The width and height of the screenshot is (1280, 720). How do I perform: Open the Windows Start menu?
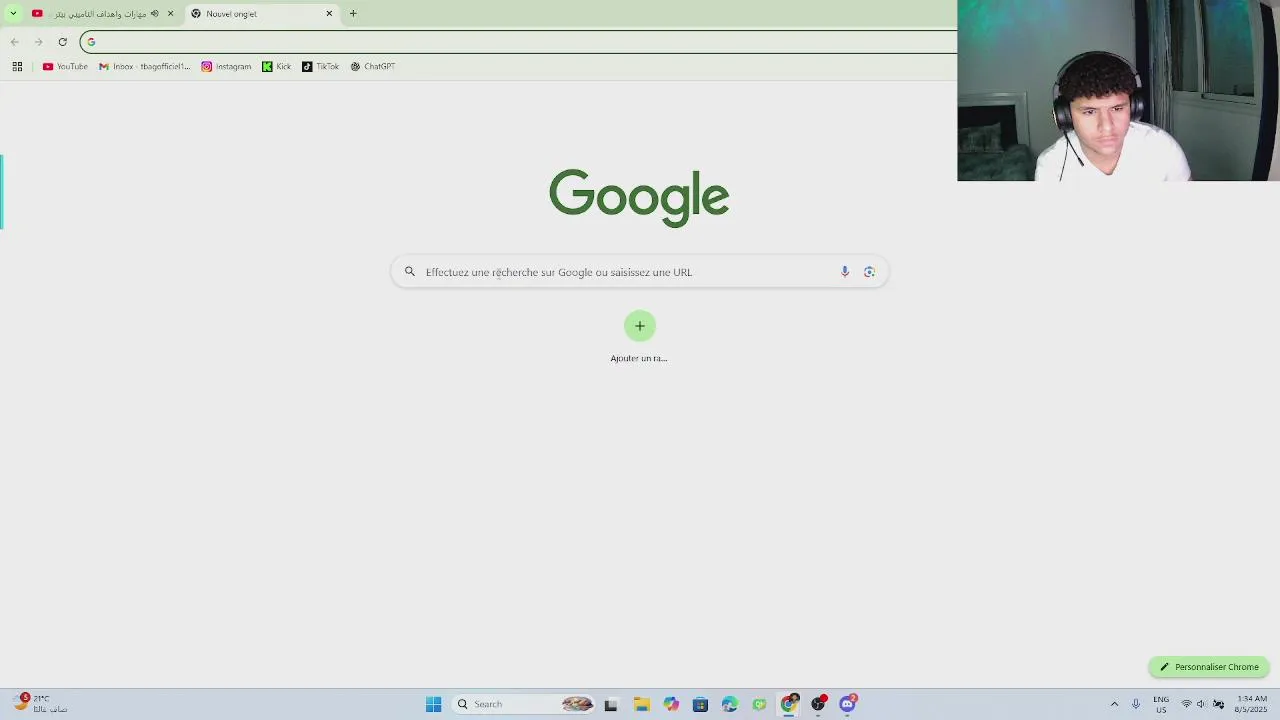(433, 705)
